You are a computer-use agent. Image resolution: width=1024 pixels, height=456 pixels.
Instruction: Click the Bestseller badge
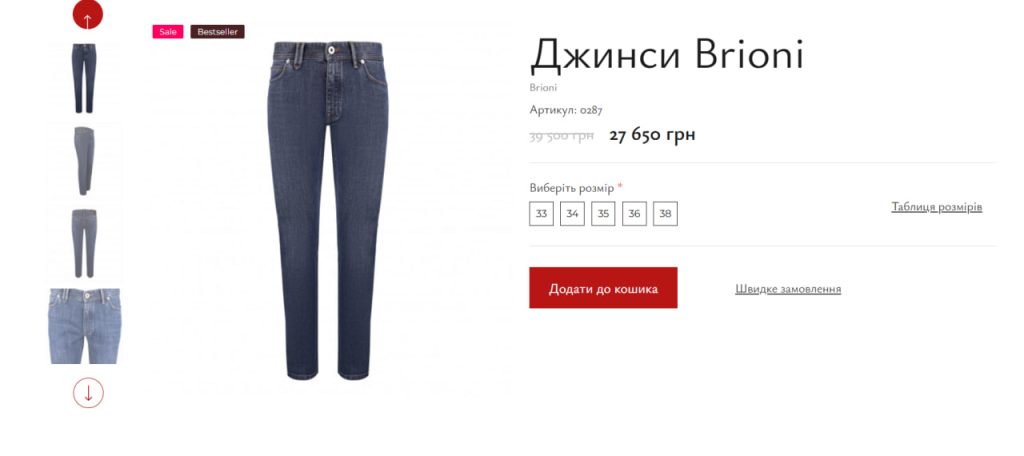[x=217, y=32]
